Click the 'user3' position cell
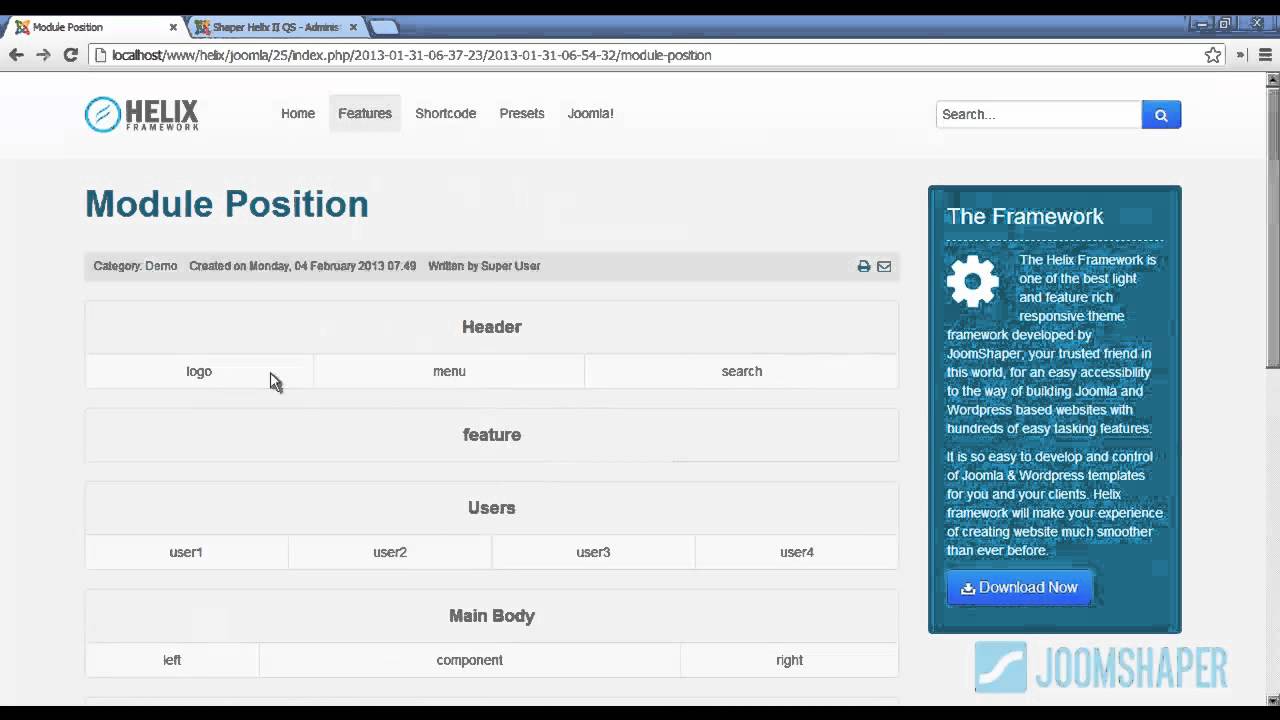This screenshot has width=1280, height=720. point(593,552)
